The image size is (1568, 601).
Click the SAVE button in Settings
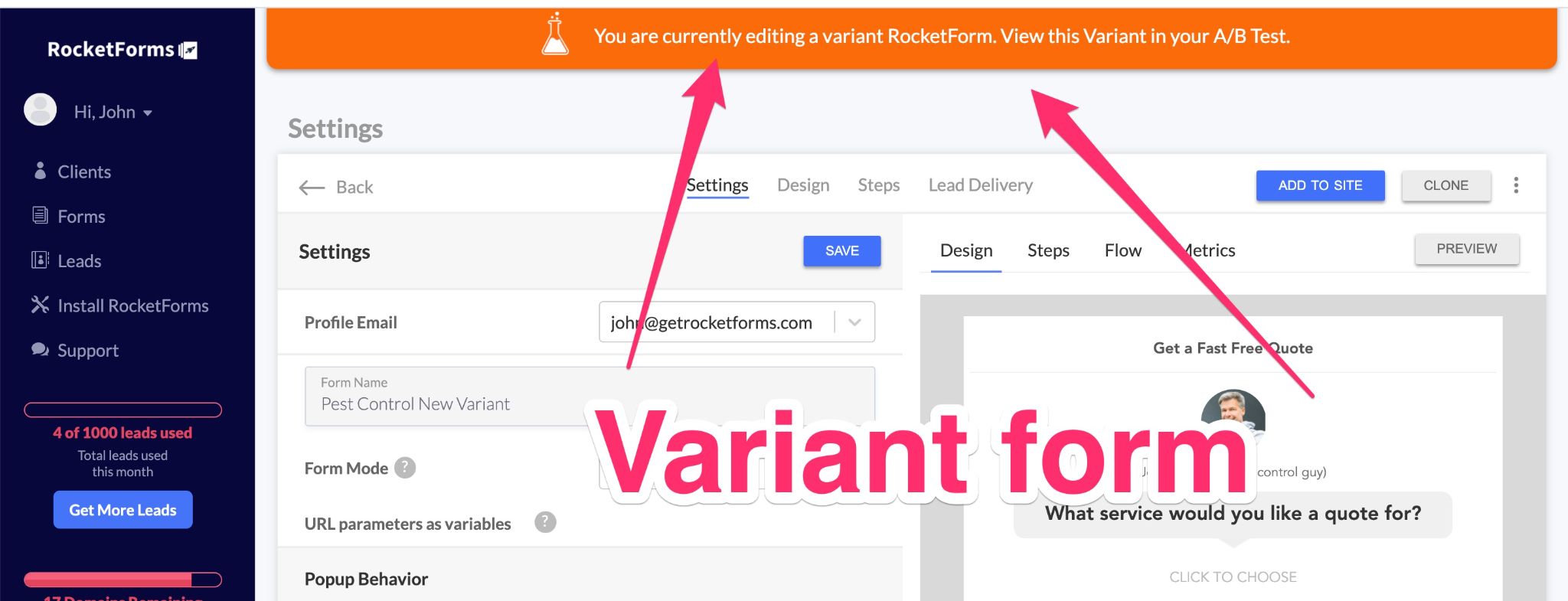[841, 251]
